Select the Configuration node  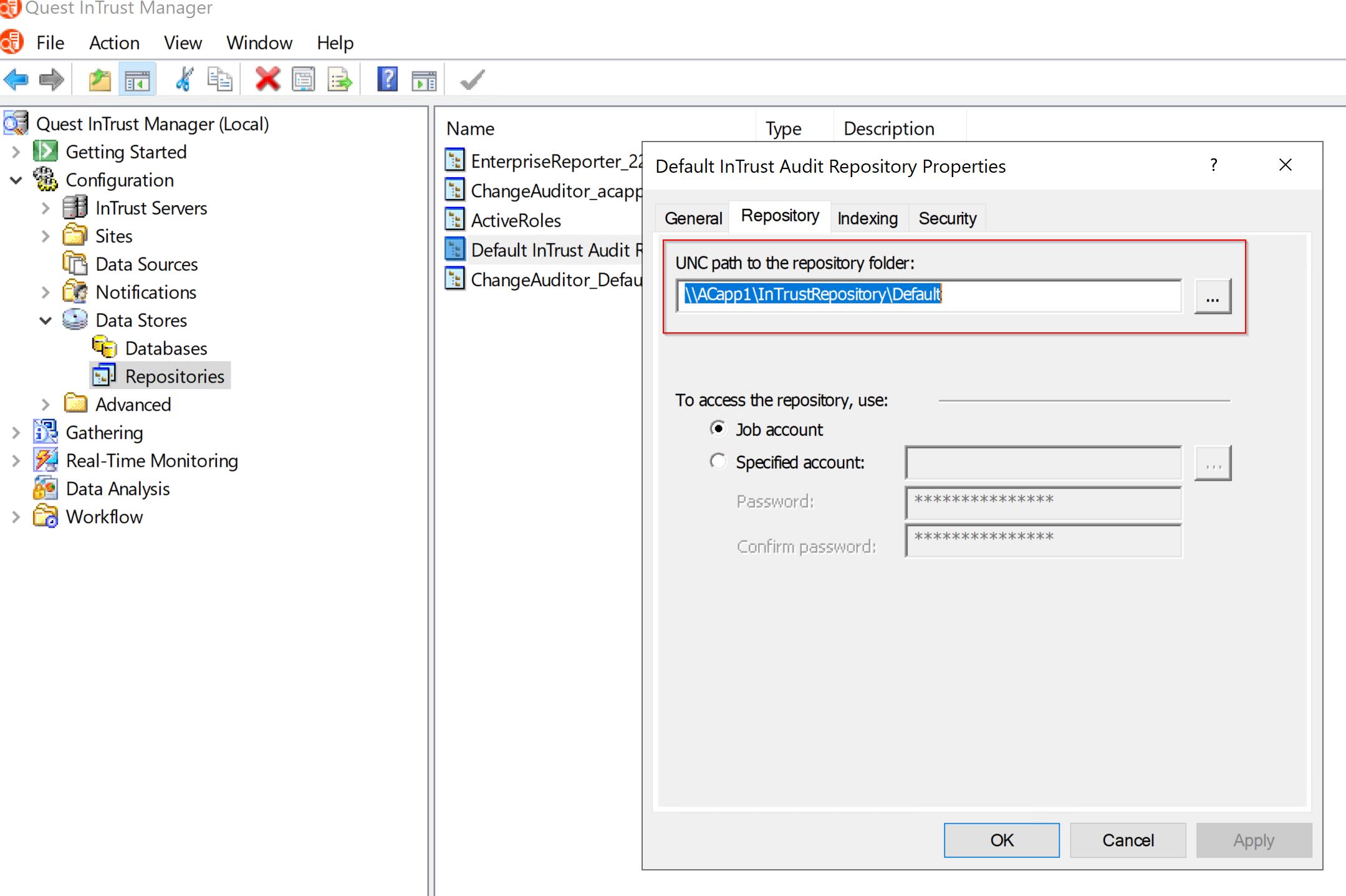(x=120, y=180)
